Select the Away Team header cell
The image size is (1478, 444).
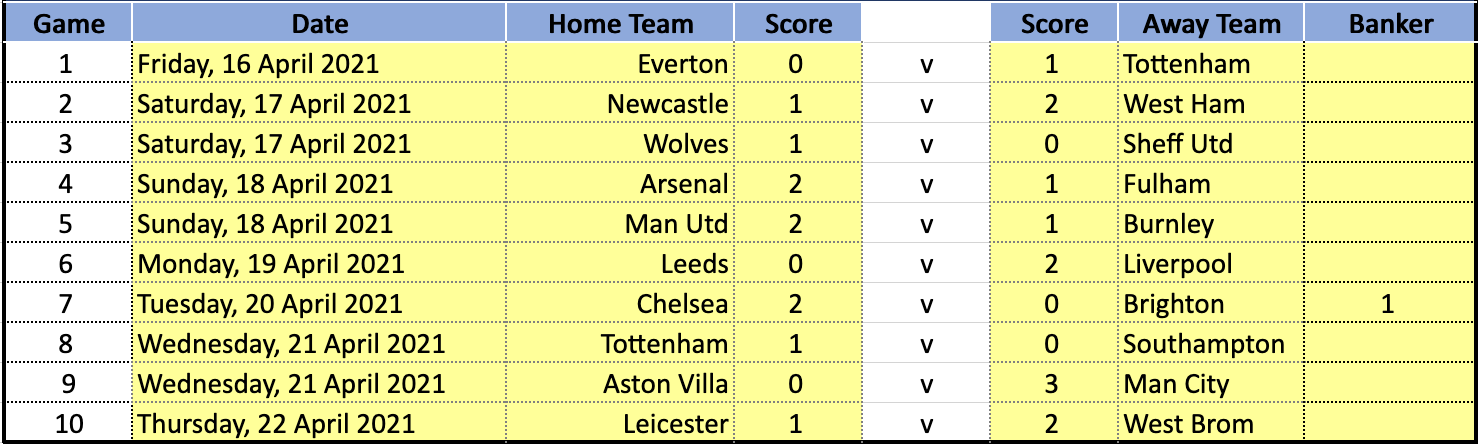point(1209,24)
